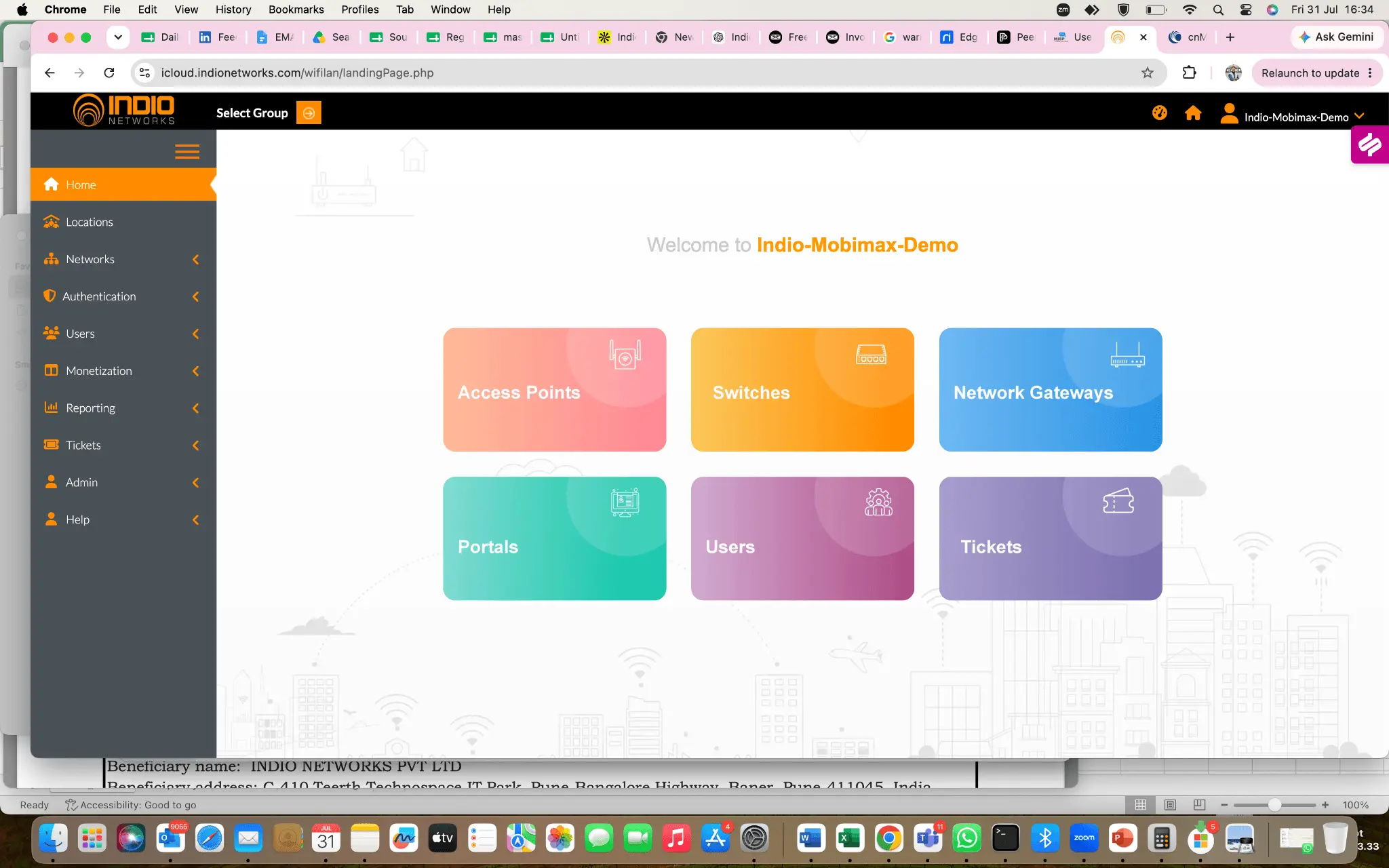Click the Monetization icon in the sidebar
Screen dimensions: 1389x868
point(51,370)
